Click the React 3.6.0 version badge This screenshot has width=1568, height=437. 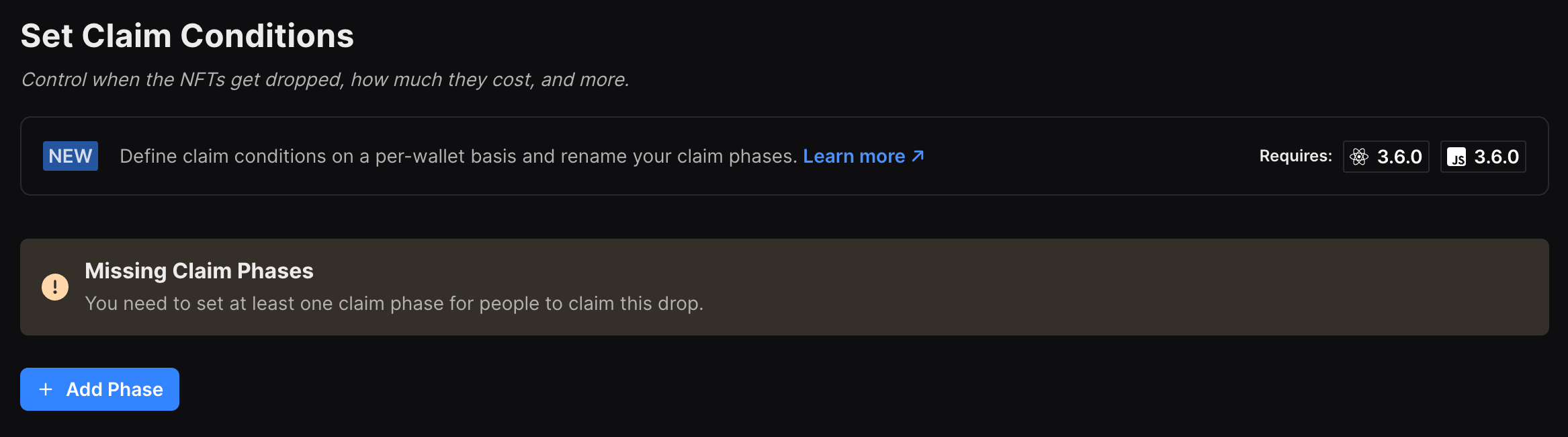point(1386,157)
